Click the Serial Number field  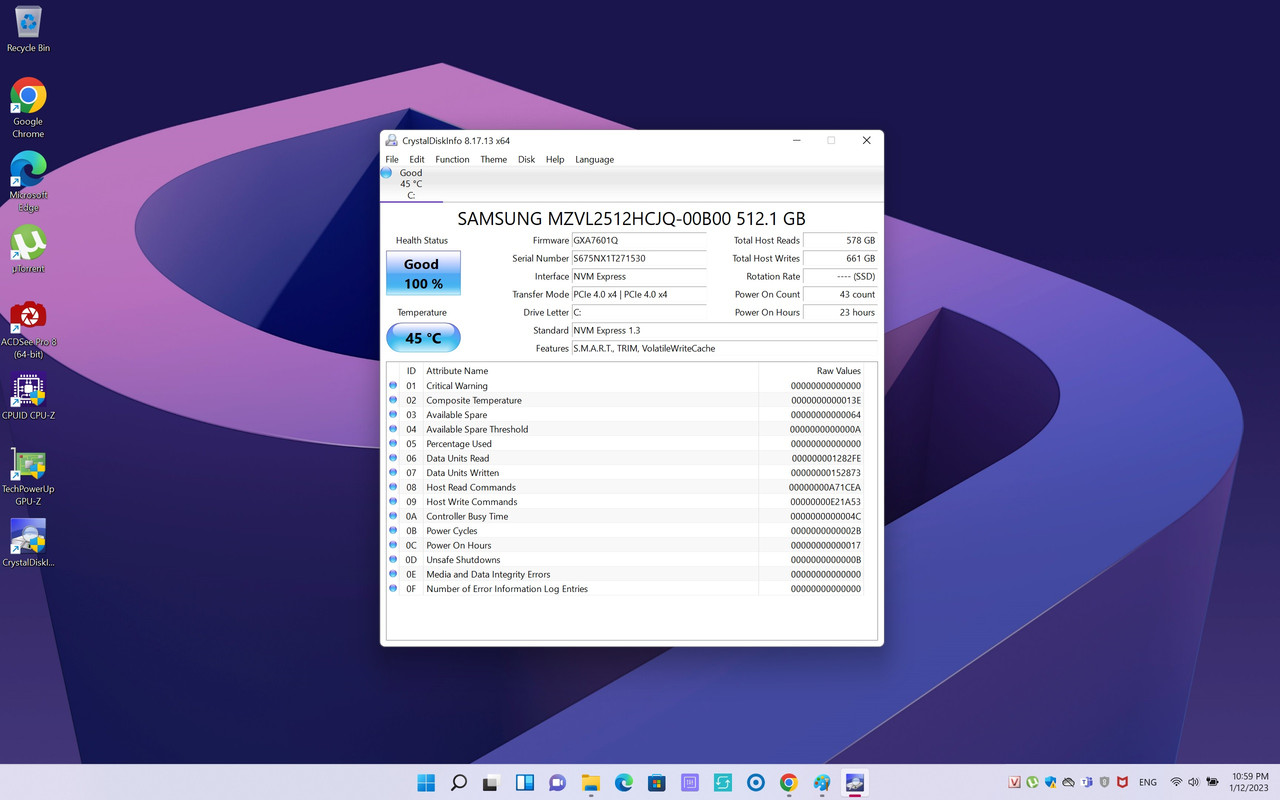(x=638, y=259)
